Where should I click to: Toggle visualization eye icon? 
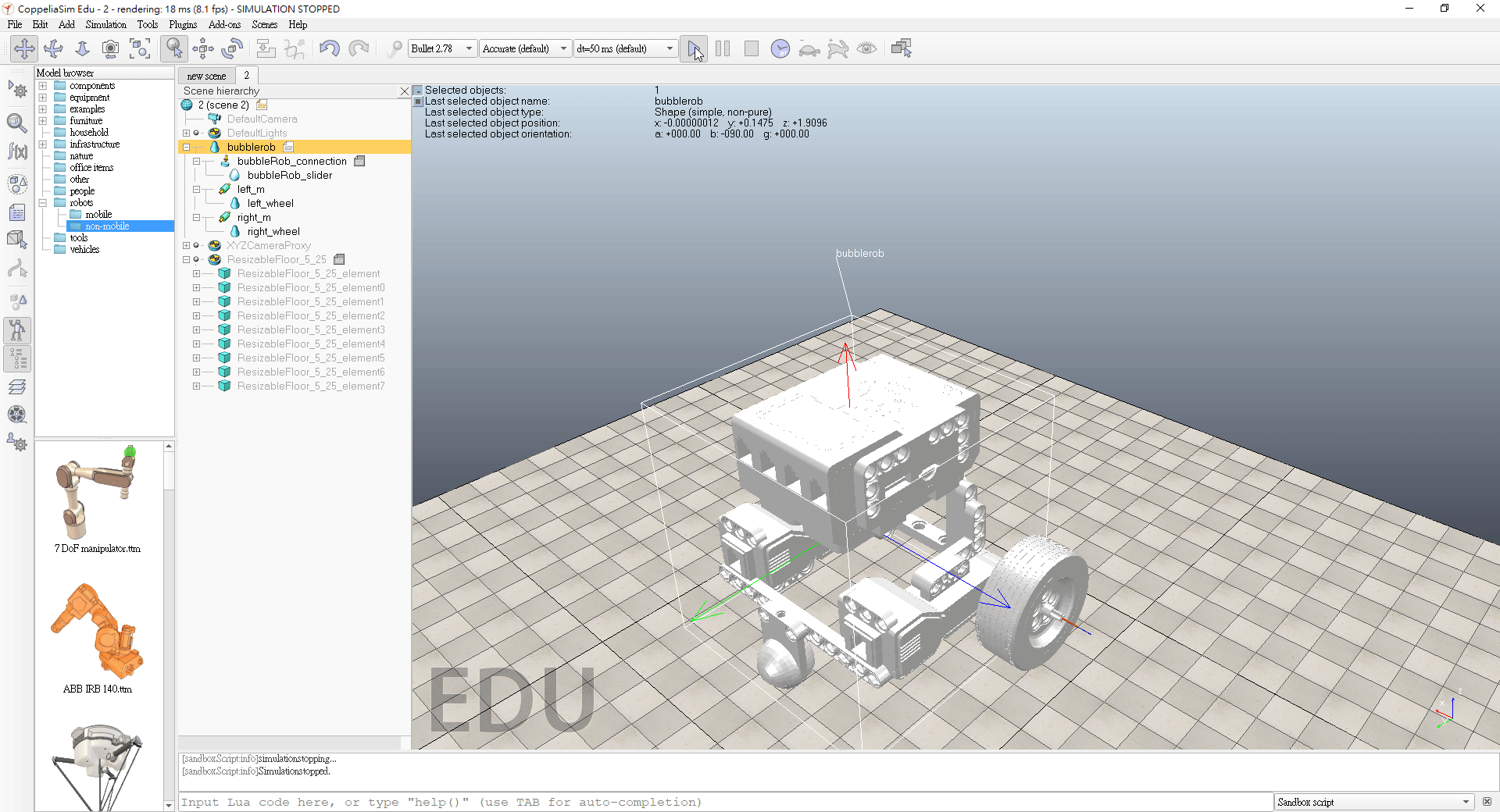click(866, 48)
